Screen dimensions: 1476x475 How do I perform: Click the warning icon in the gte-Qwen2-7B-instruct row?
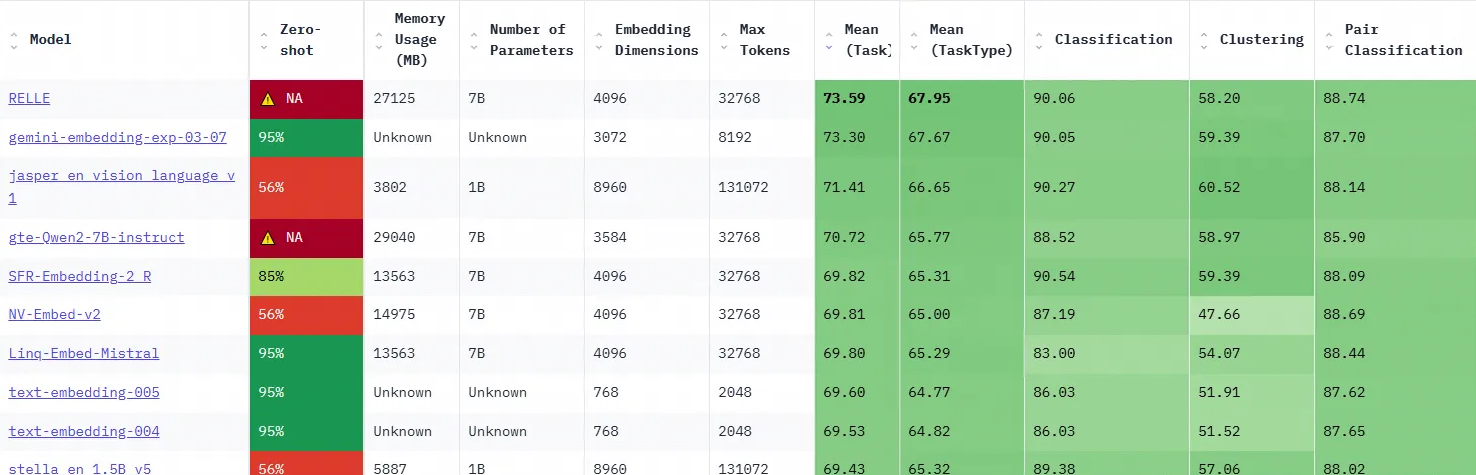pyautogui.click(x=268, y=238)
